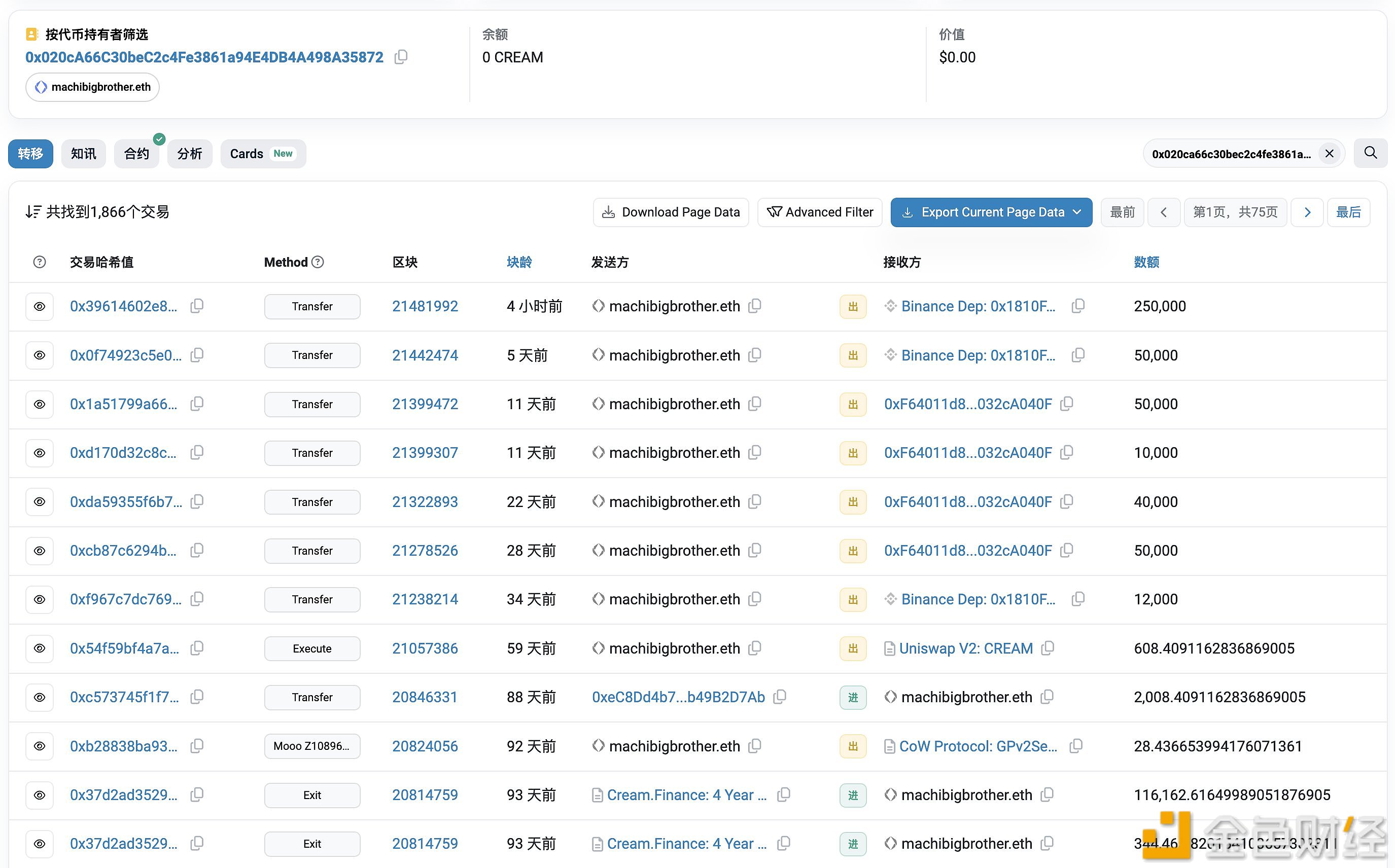Switch to the 知讯 tab
This screenshot has width=1395, height=868.
coord(84,154)
